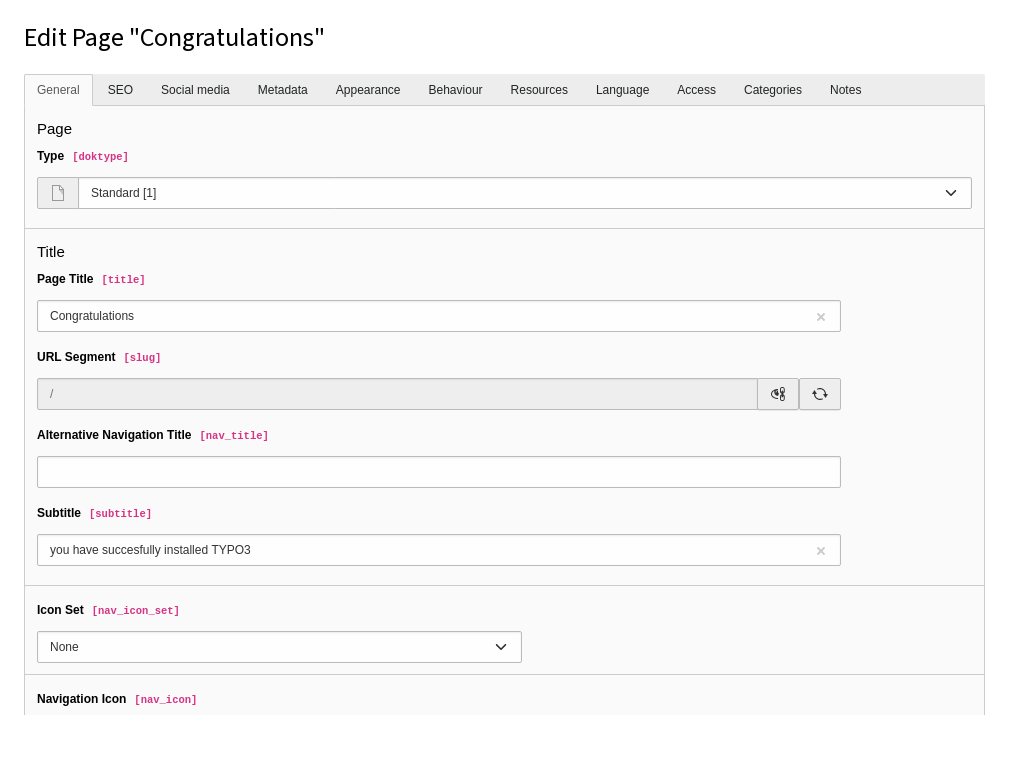Click the [nav_icon_set] field name text
Screen dimensions: 1009x780
[x=136, y=611]
